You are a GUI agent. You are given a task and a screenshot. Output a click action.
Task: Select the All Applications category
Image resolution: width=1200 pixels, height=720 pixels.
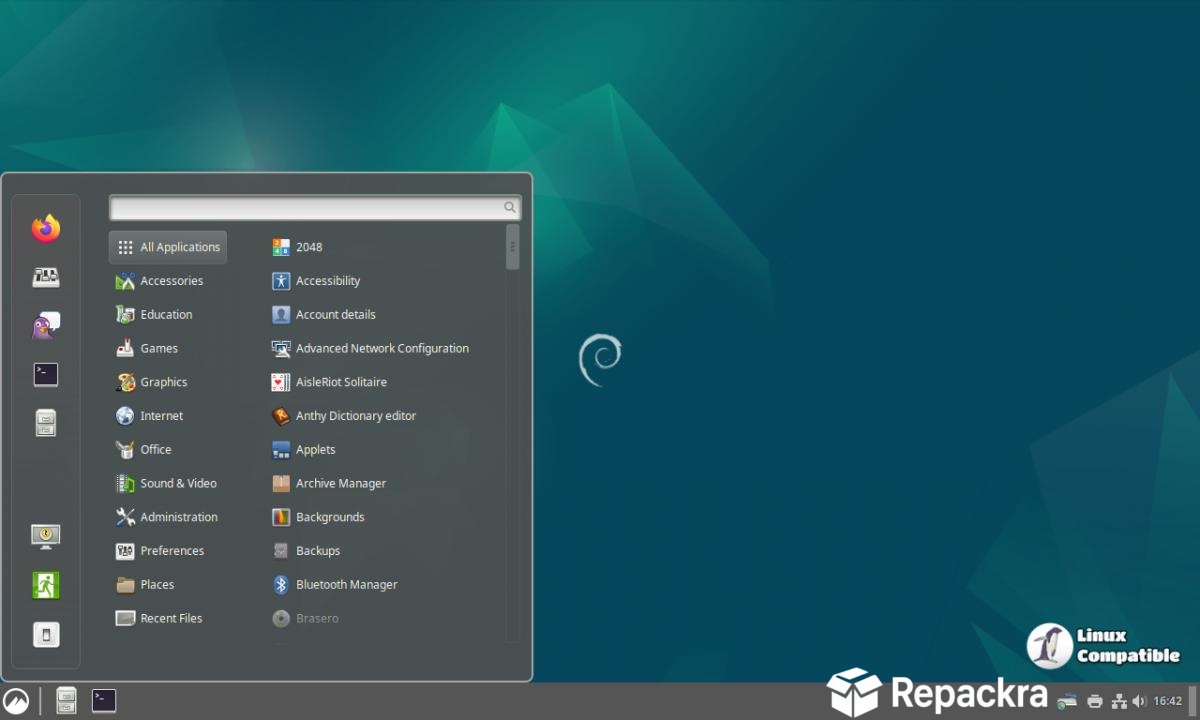pyautogui.click(x=168, y=247)
